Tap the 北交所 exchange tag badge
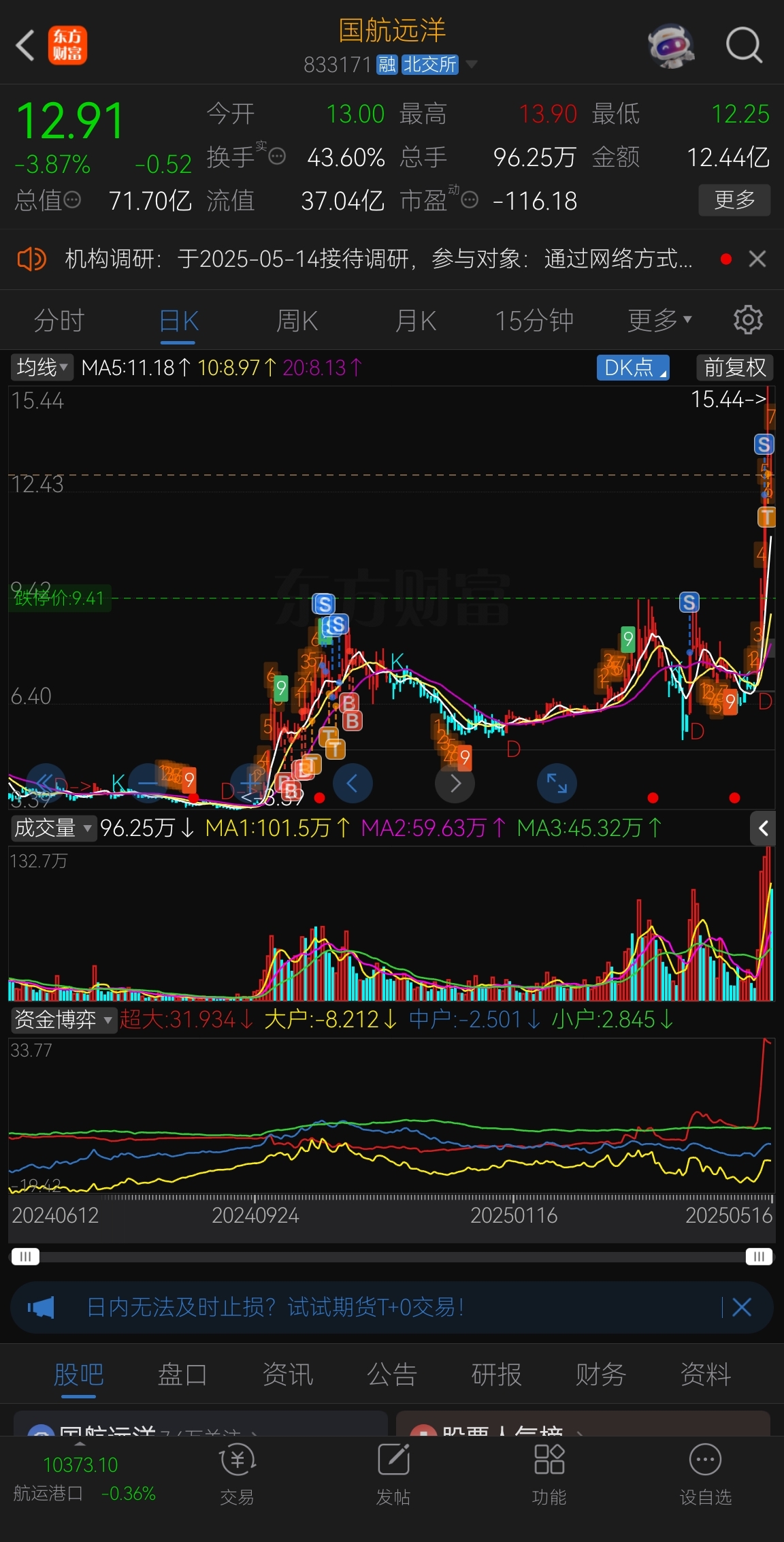 pyautogui.click(x=430, y=65)
